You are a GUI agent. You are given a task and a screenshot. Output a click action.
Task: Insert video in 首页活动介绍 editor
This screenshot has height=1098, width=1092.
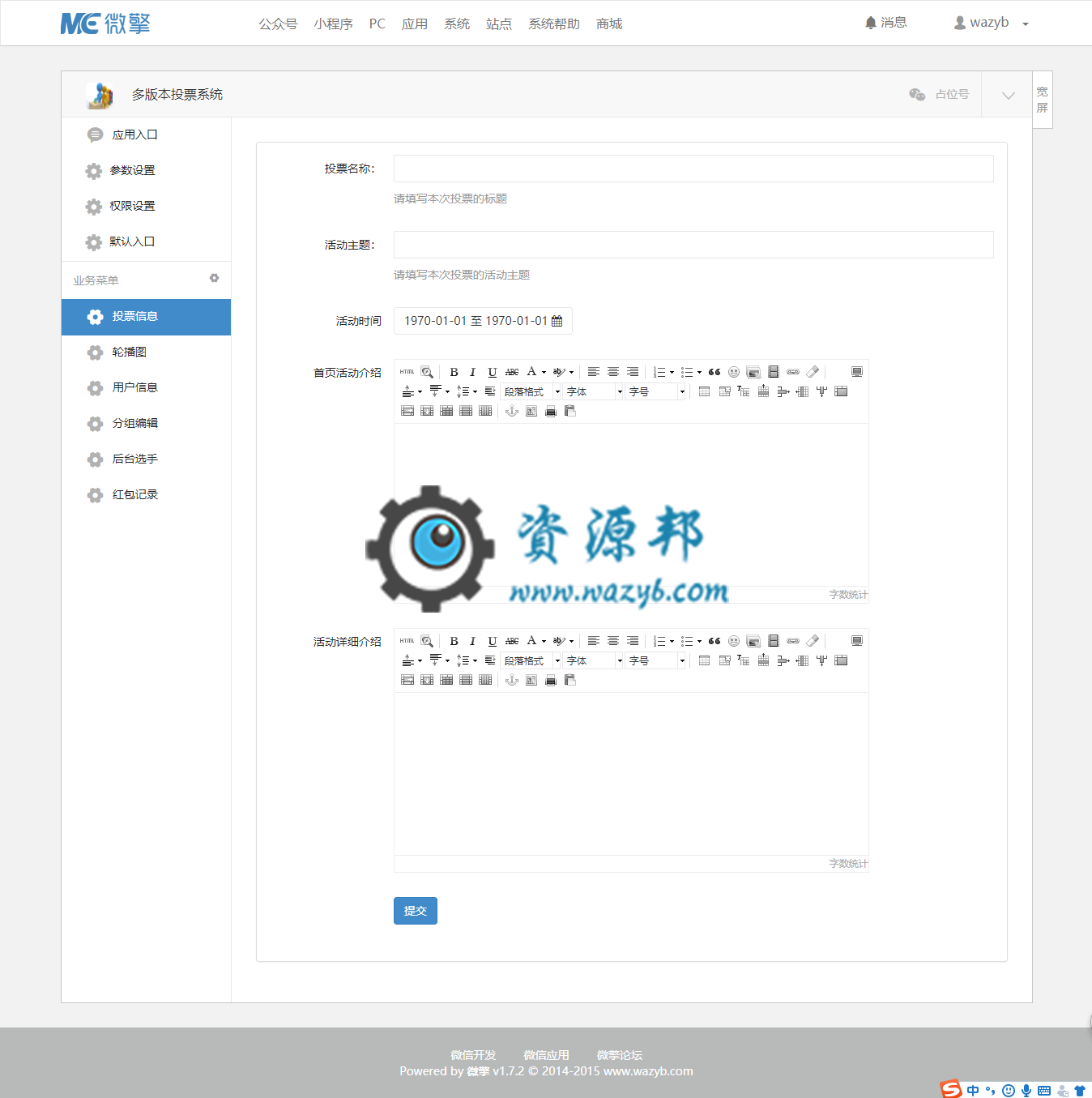pyautogui.click(x=774, y=372)
